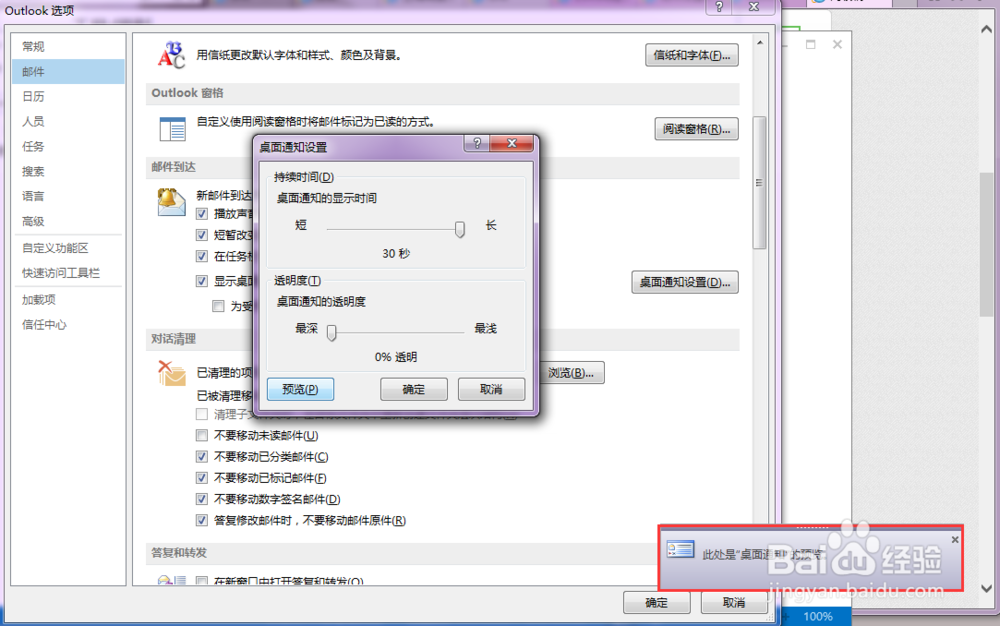The image size is (1000, 626).
Task: Open 自定义功能区 settings
Action: coord(68,248)
